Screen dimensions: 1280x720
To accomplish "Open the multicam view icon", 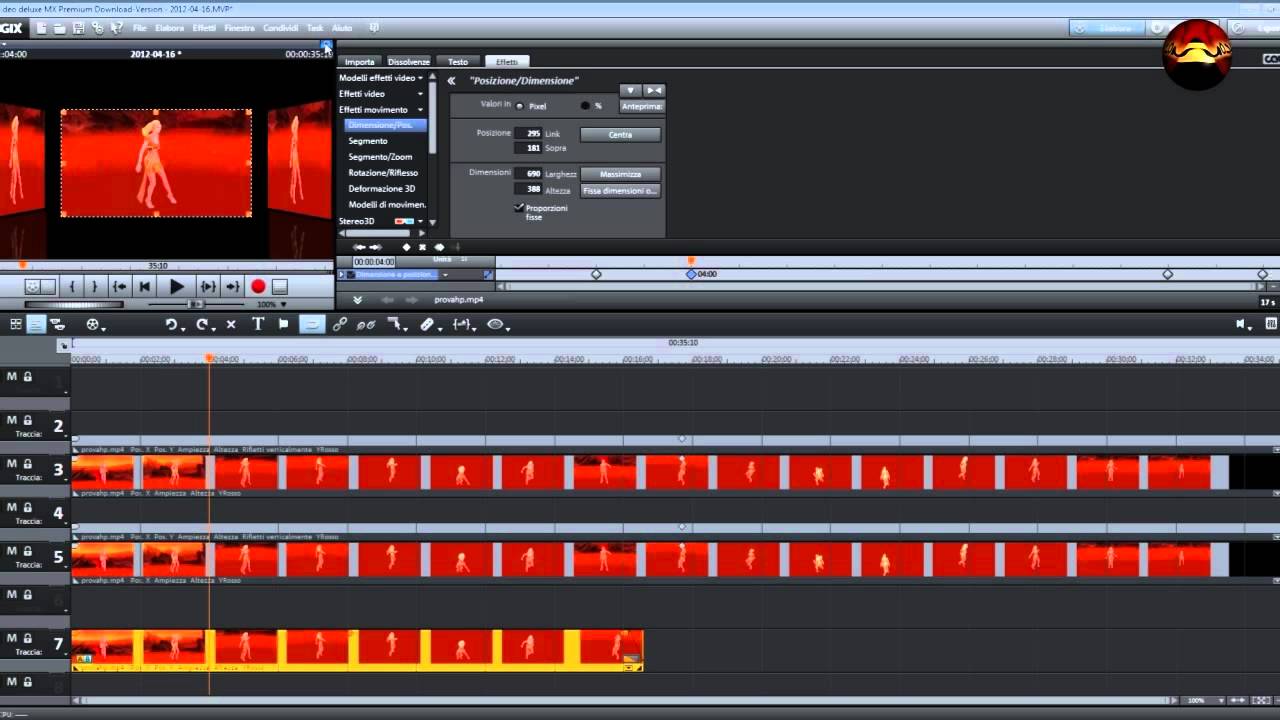I will 57,324.
